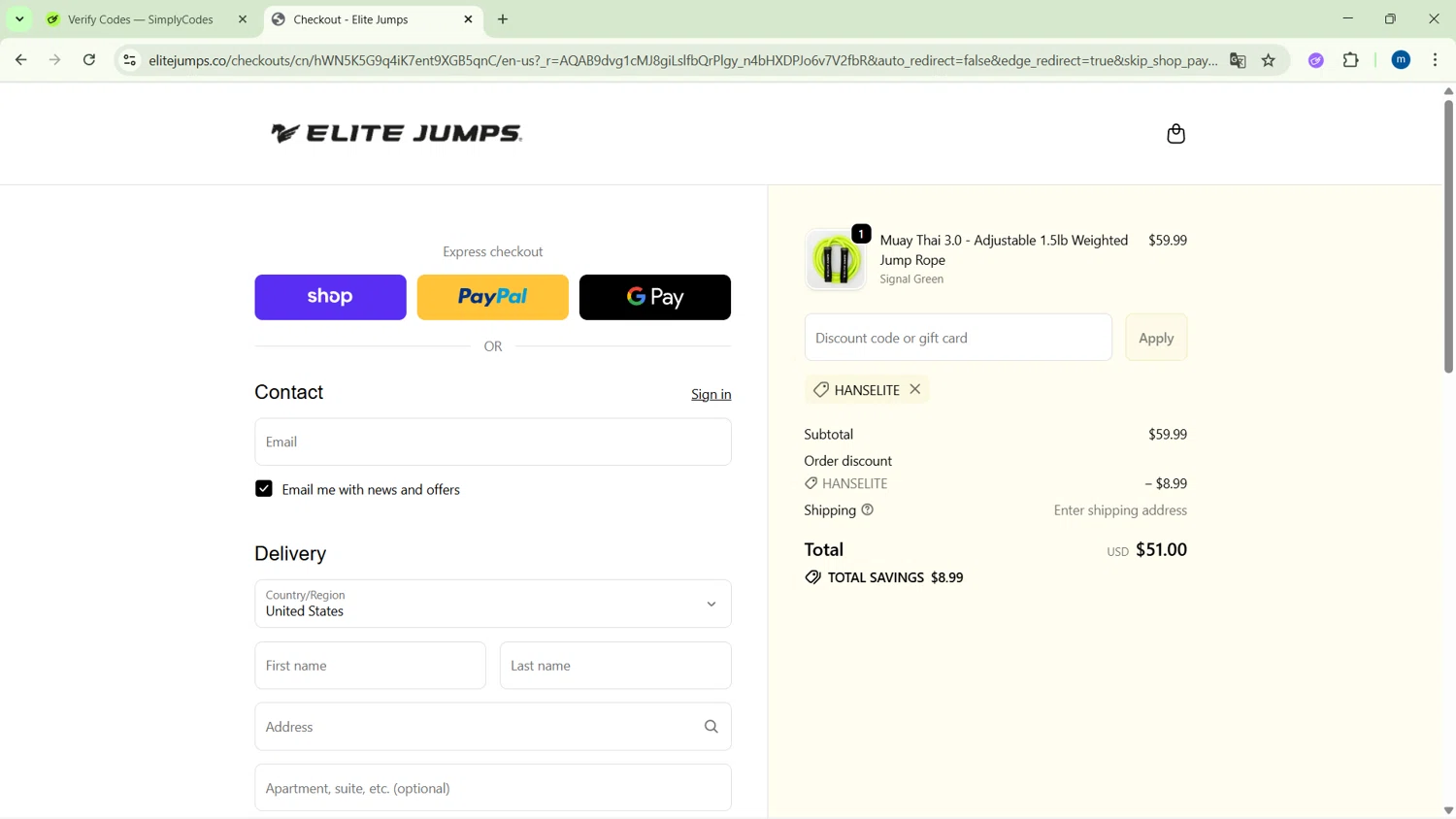Open the shopping bag cart icon
Image resolution: width=1456 pixels, height=819 pixels.
pos(1175,134)
